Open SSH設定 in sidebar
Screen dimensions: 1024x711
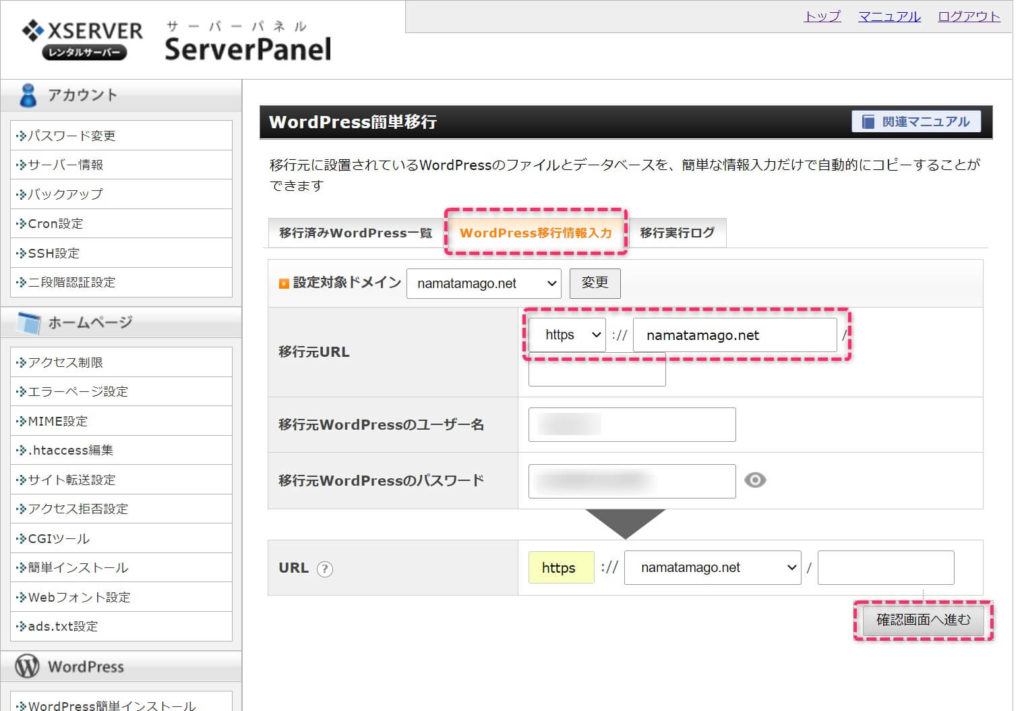(x=121, y=253)
